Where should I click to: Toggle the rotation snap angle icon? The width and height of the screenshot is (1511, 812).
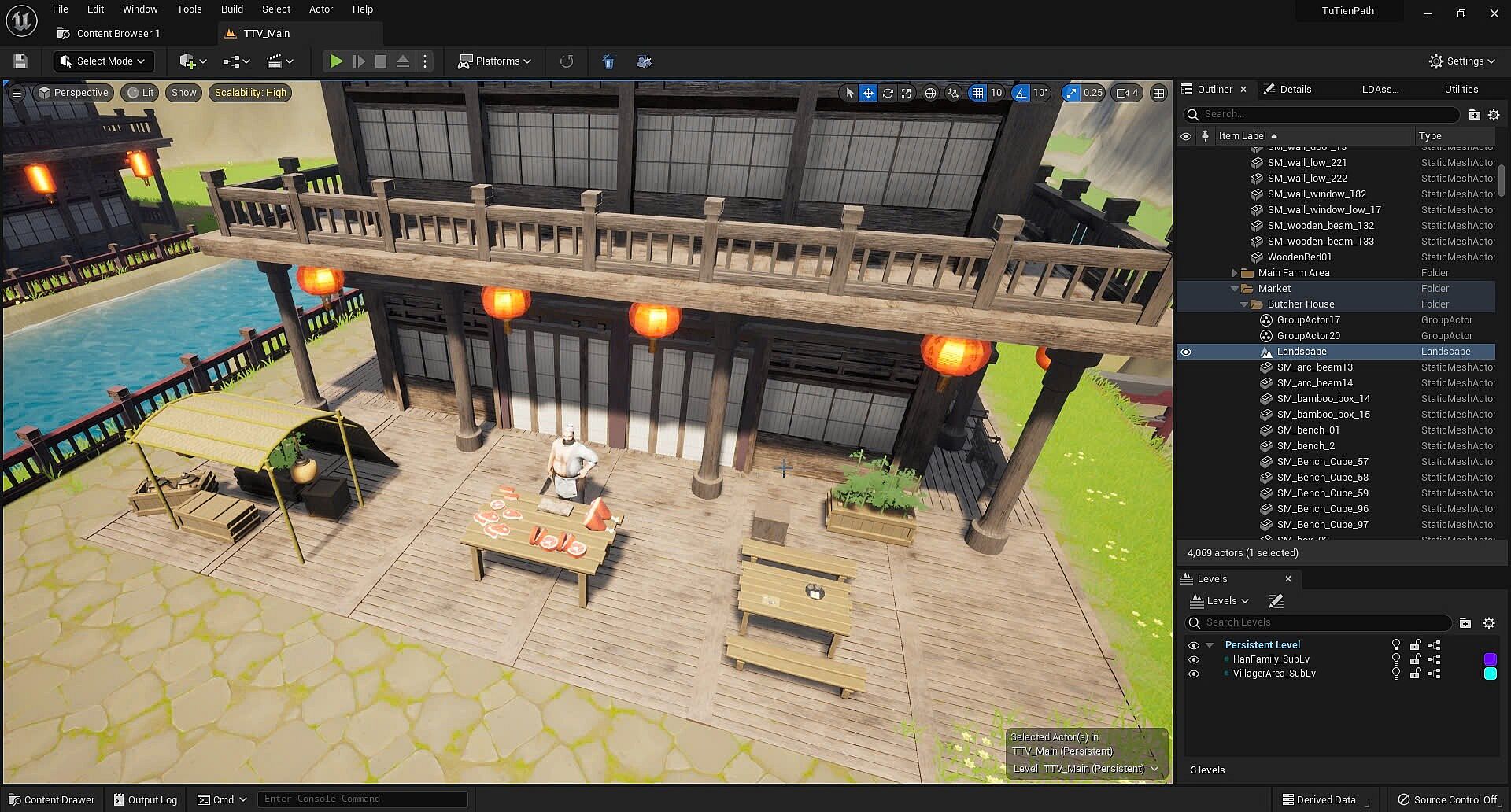click(1021, 93)
